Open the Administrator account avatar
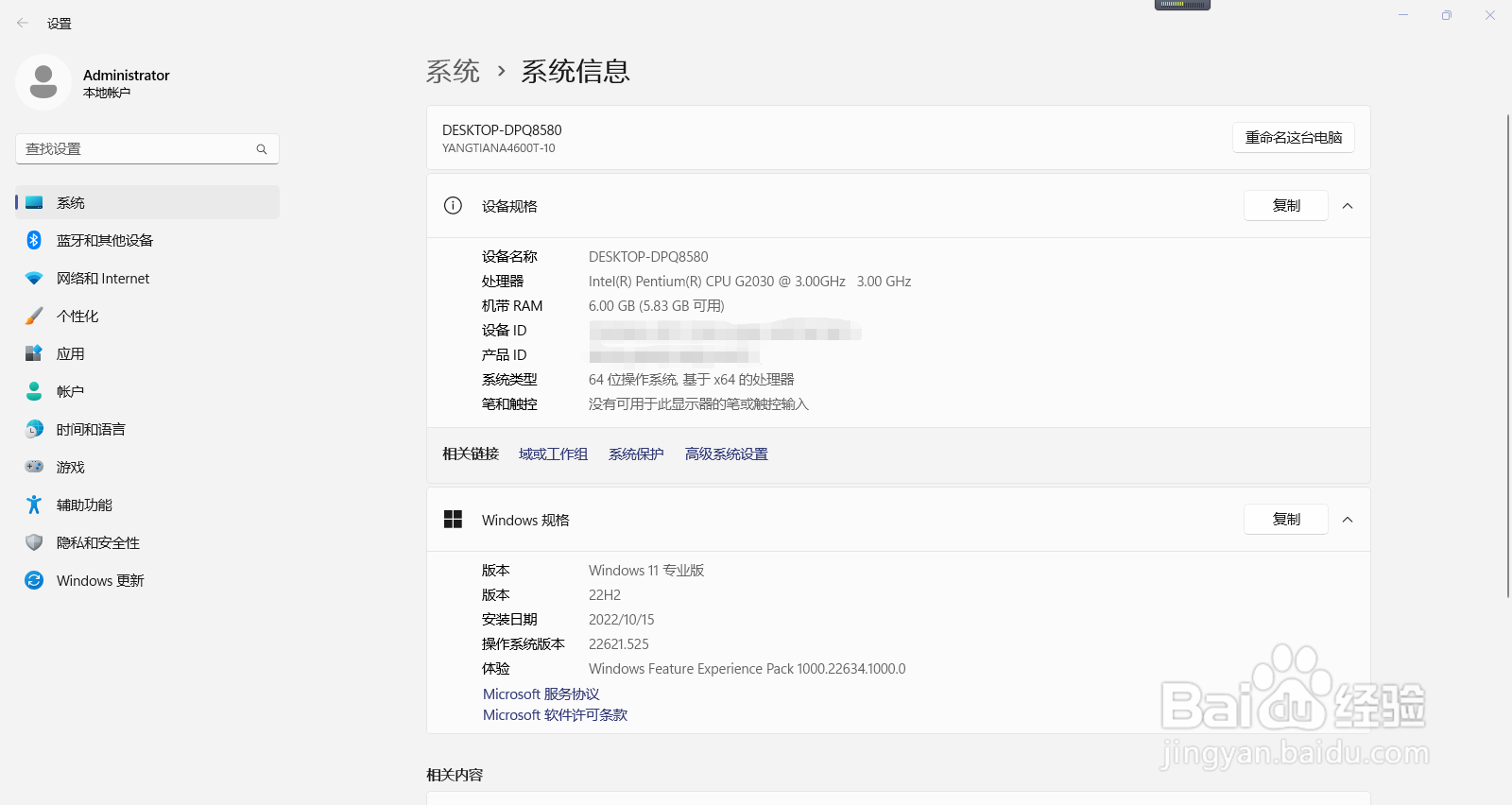Viewport: 1512px width, 805px height. pos(43,82)
